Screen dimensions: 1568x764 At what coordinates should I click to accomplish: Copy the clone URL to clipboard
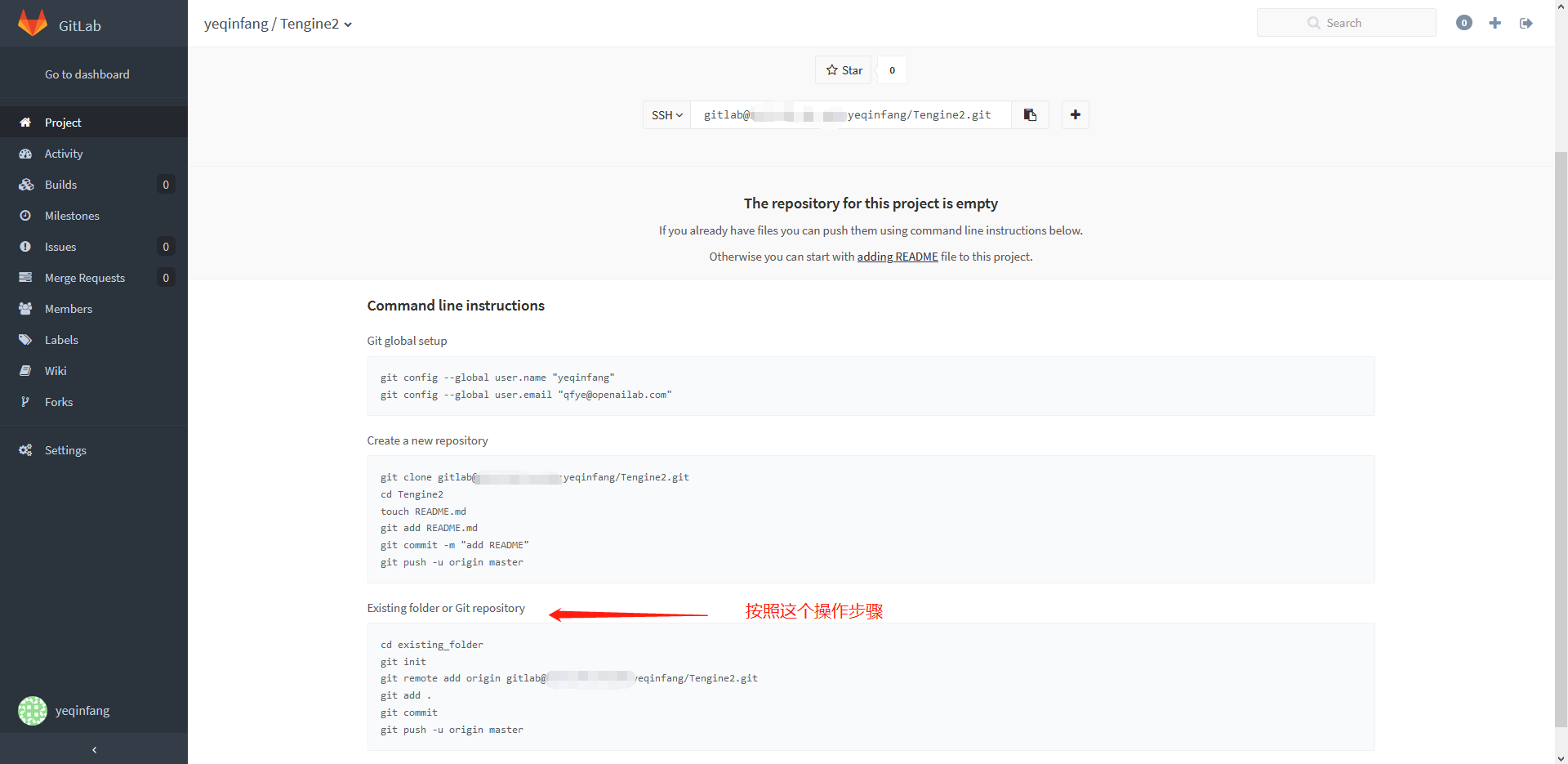click(1029, 114)
